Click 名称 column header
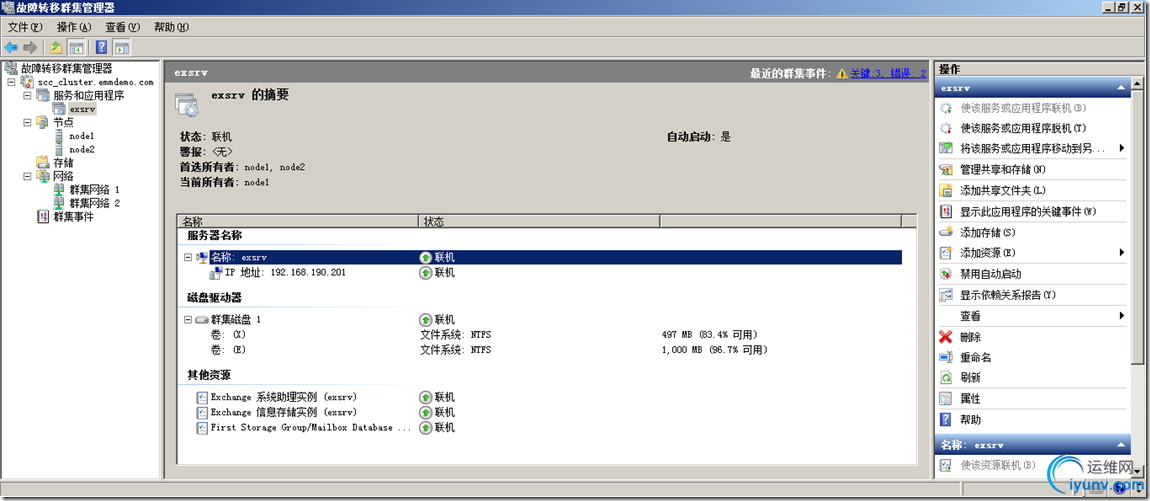The image size is (1150, 501). point(298,221)
